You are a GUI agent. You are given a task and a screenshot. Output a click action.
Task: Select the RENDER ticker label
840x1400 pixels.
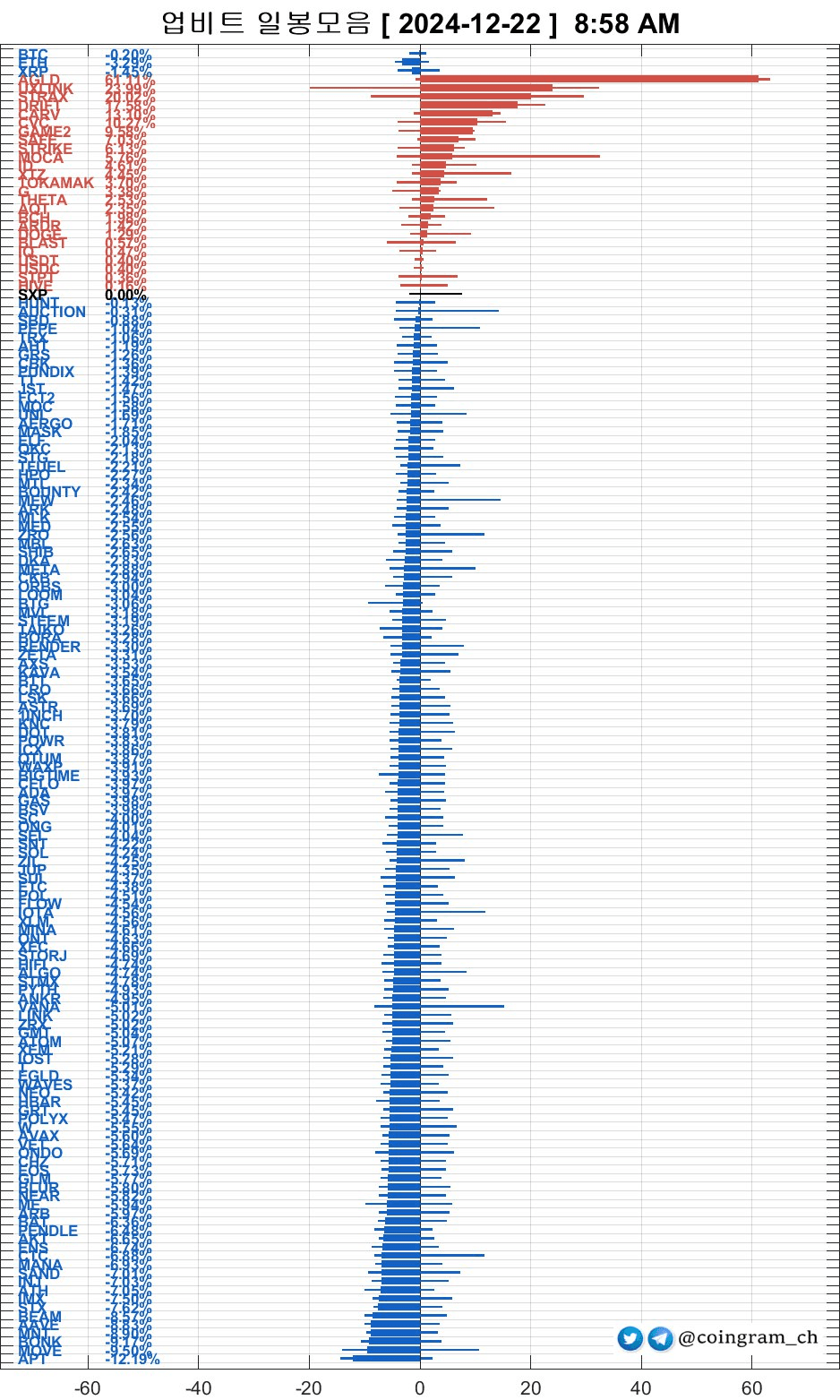49,647
